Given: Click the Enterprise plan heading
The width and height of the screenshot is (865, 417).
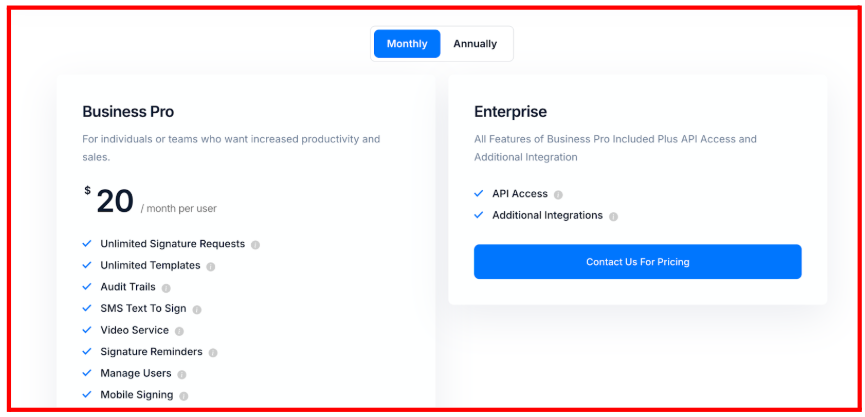Looking at the screenshot, I should [x=510, y=112].
